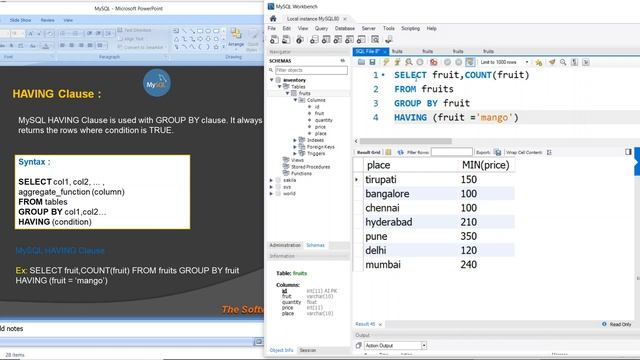The height and width of the screenshot is (360, 640).
Task: Click the open SQL script folder icon
Action: point(361,62)
